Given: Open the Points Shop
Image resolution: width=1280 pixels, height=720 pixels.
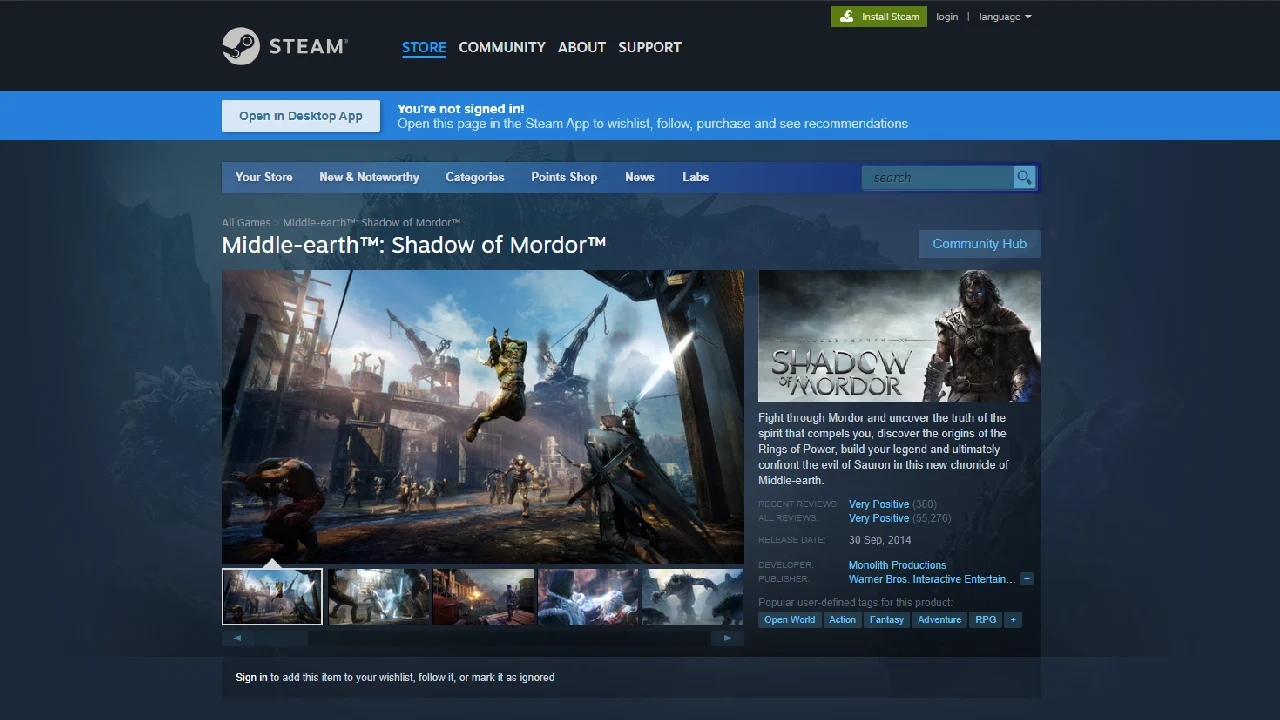Looking at the screenshot, I should pyautogui.click(x=564, y=177).
